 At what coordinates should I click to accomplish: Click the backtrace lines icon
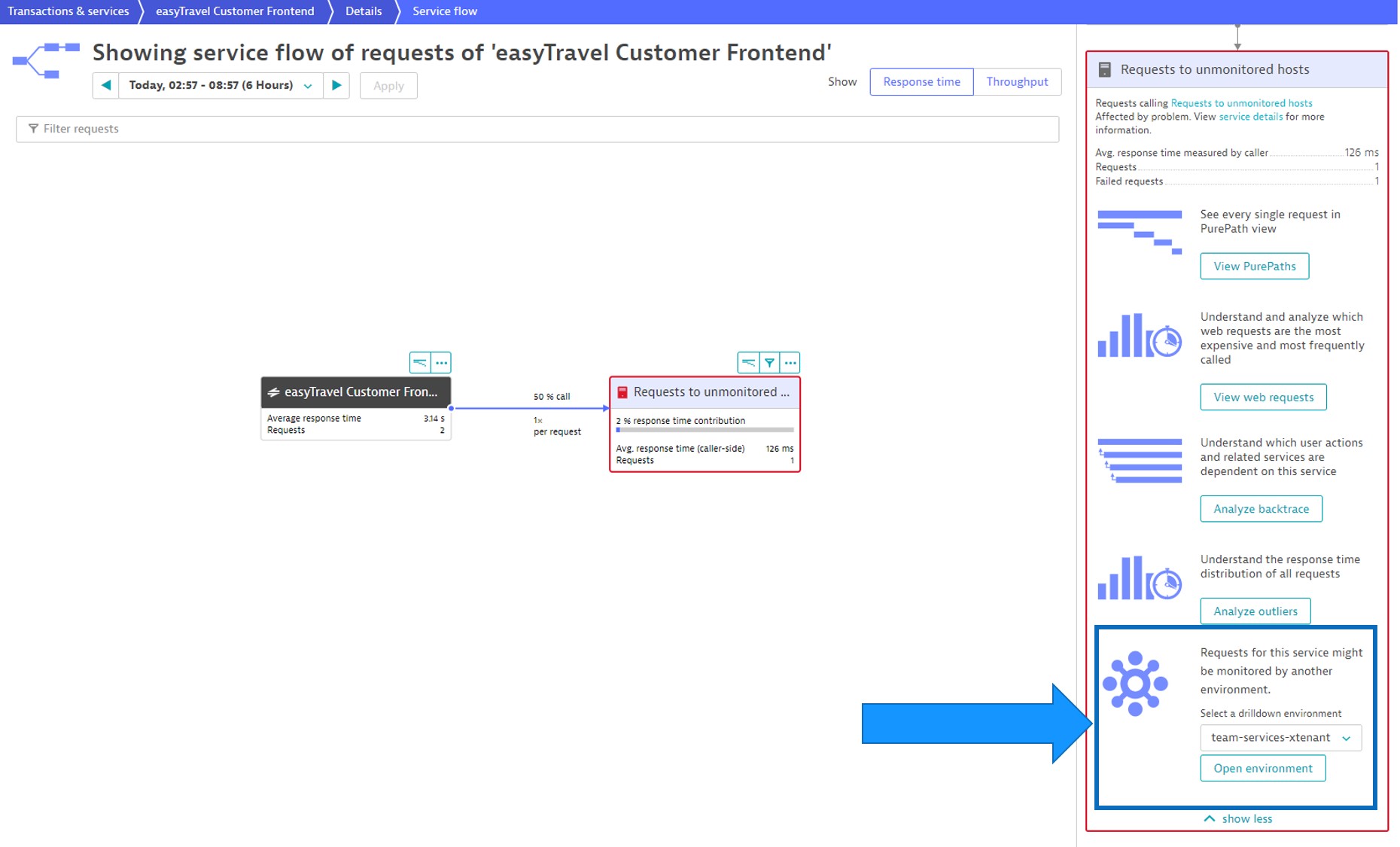[1140, 461]
